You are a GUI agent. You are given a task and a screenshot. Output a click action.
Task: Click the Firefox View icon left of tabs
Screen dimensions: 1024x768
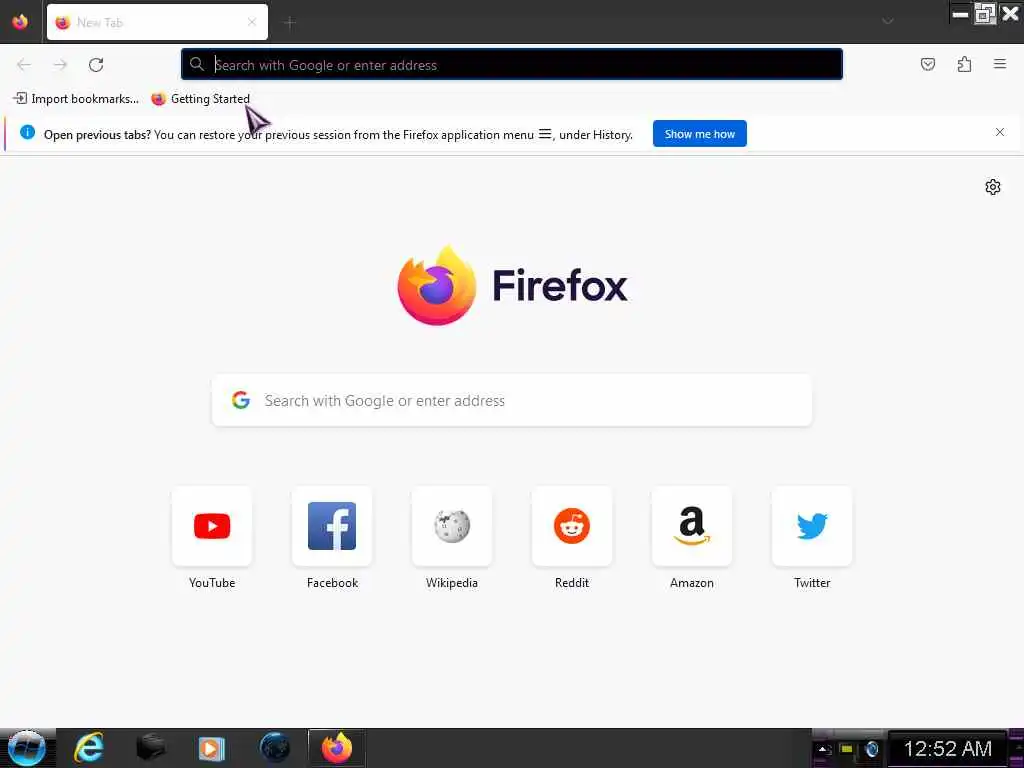coord(20,22)
